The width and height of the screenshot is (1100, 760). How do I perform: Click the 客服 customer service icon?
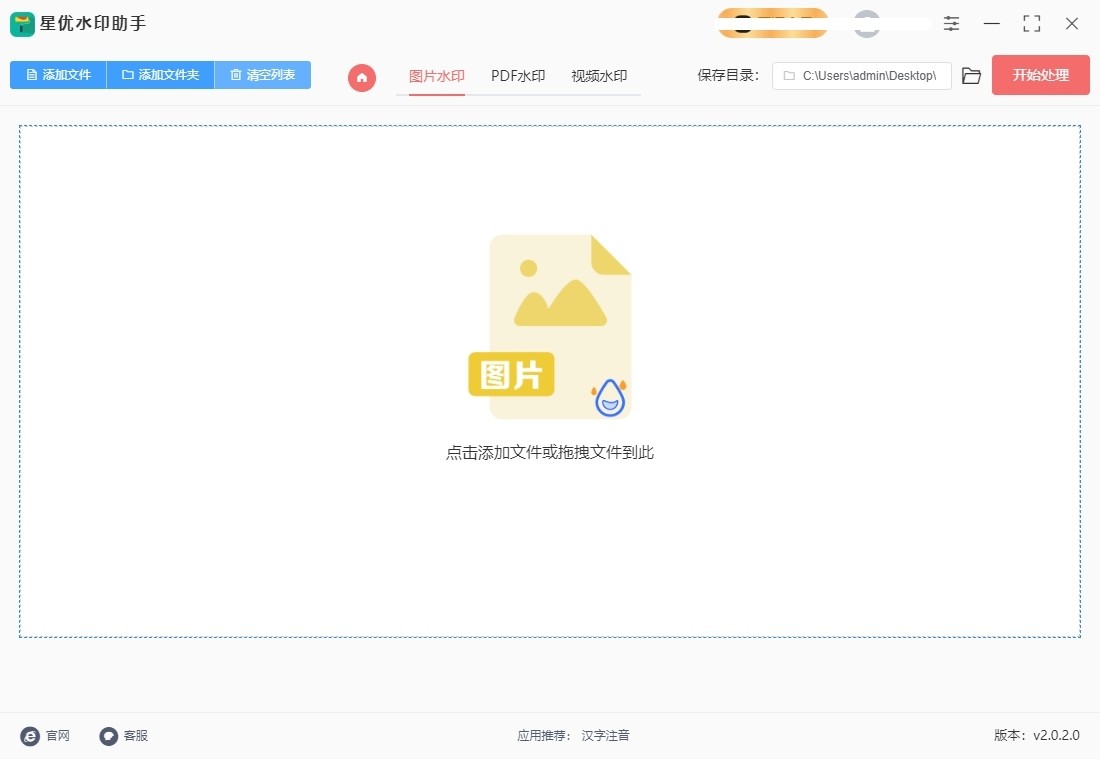pos(108,735)
